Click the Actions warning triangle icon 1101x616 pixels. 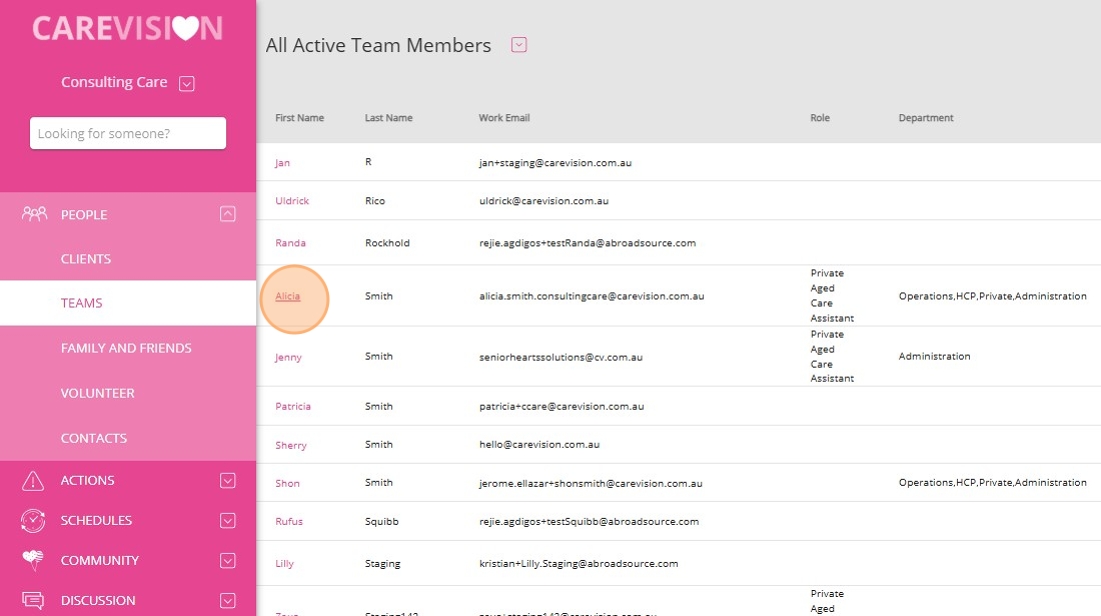(x=33, y=480)
